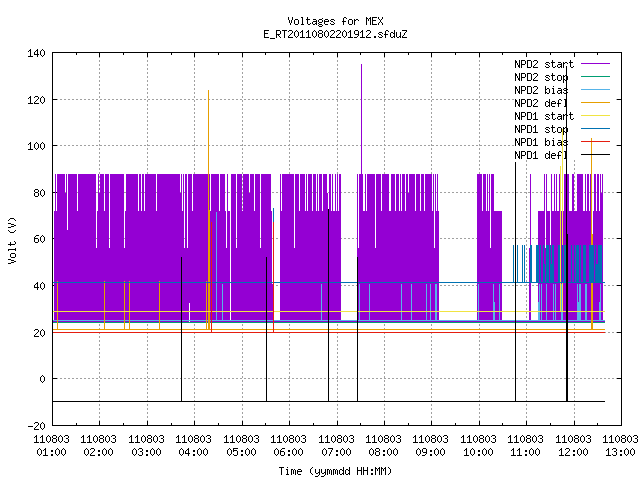This screenshot has height=480, width=640.
Task: Click the 'NPD1 stop' legend label
Action: [541, 129]
